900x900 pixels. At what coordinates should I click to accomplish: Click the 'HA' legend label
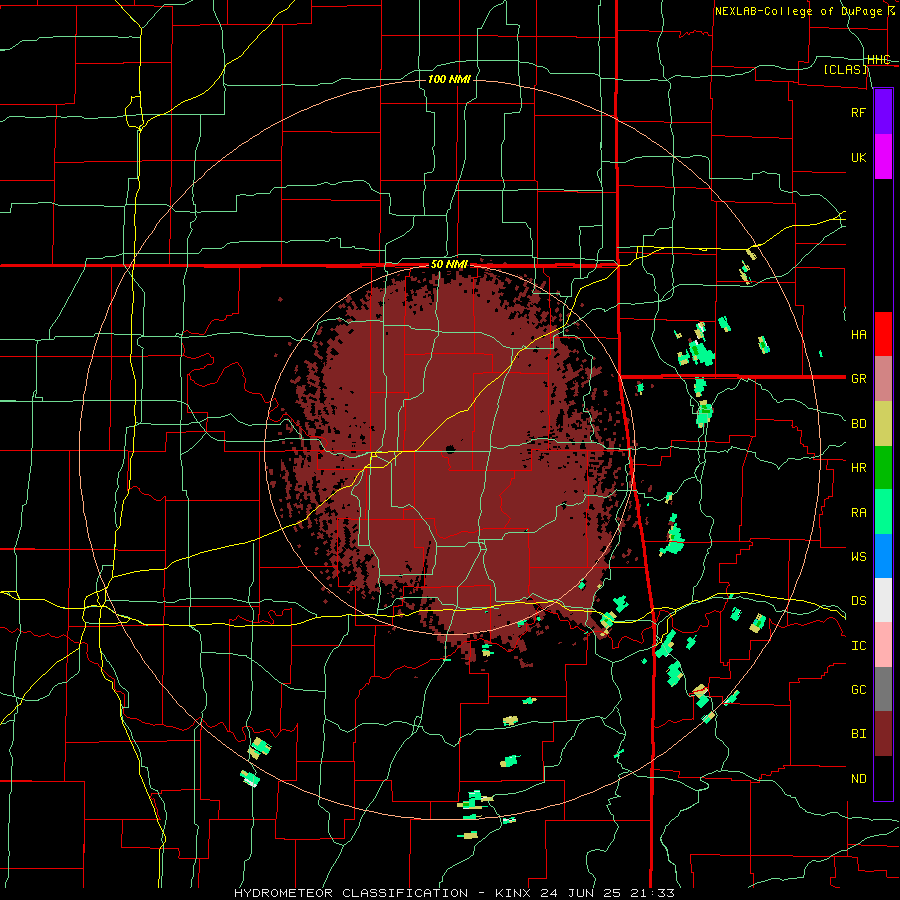858,334
